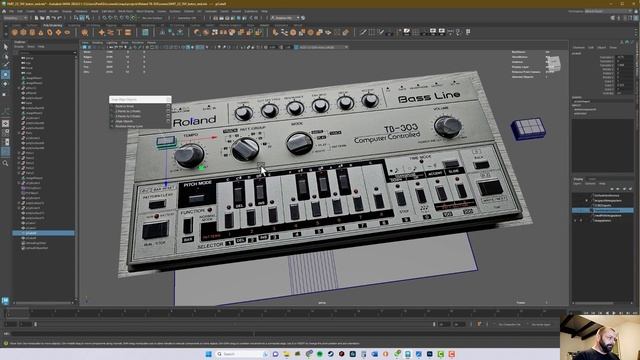The height and width of the screenshot is (360, 640).
Task: Choose 2 Points to 2 Points entry
Action: pyautogui.click(x=128, y=111)
